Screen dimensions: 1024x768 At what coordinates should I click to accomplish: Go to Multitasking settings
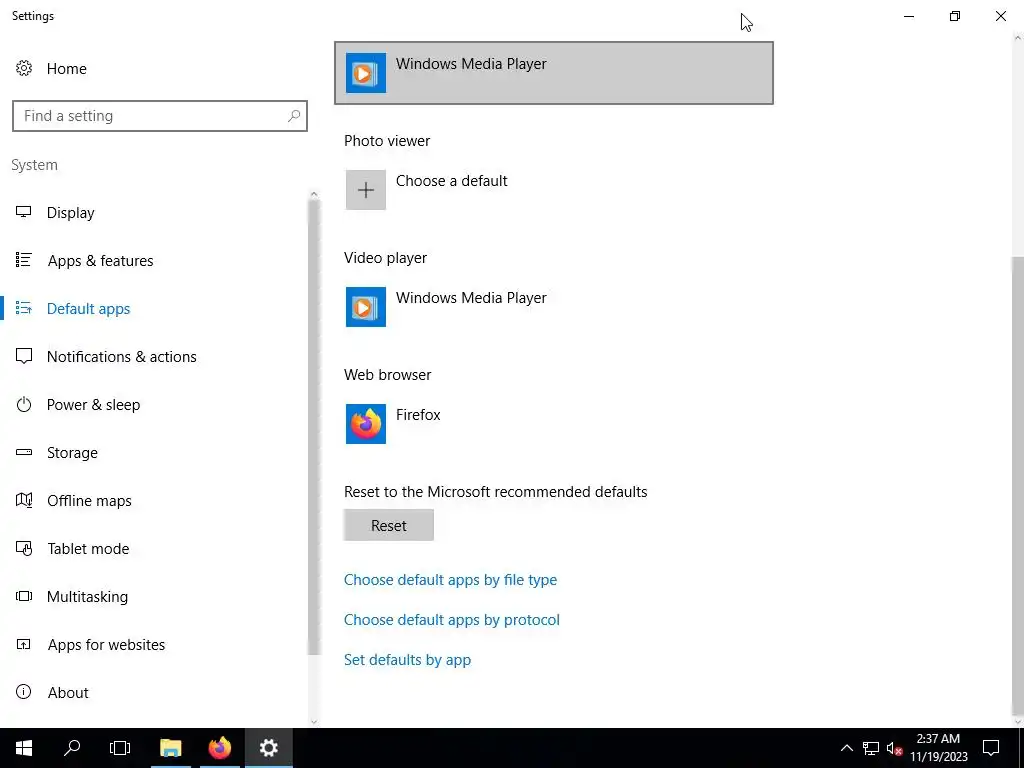(87, 597)
